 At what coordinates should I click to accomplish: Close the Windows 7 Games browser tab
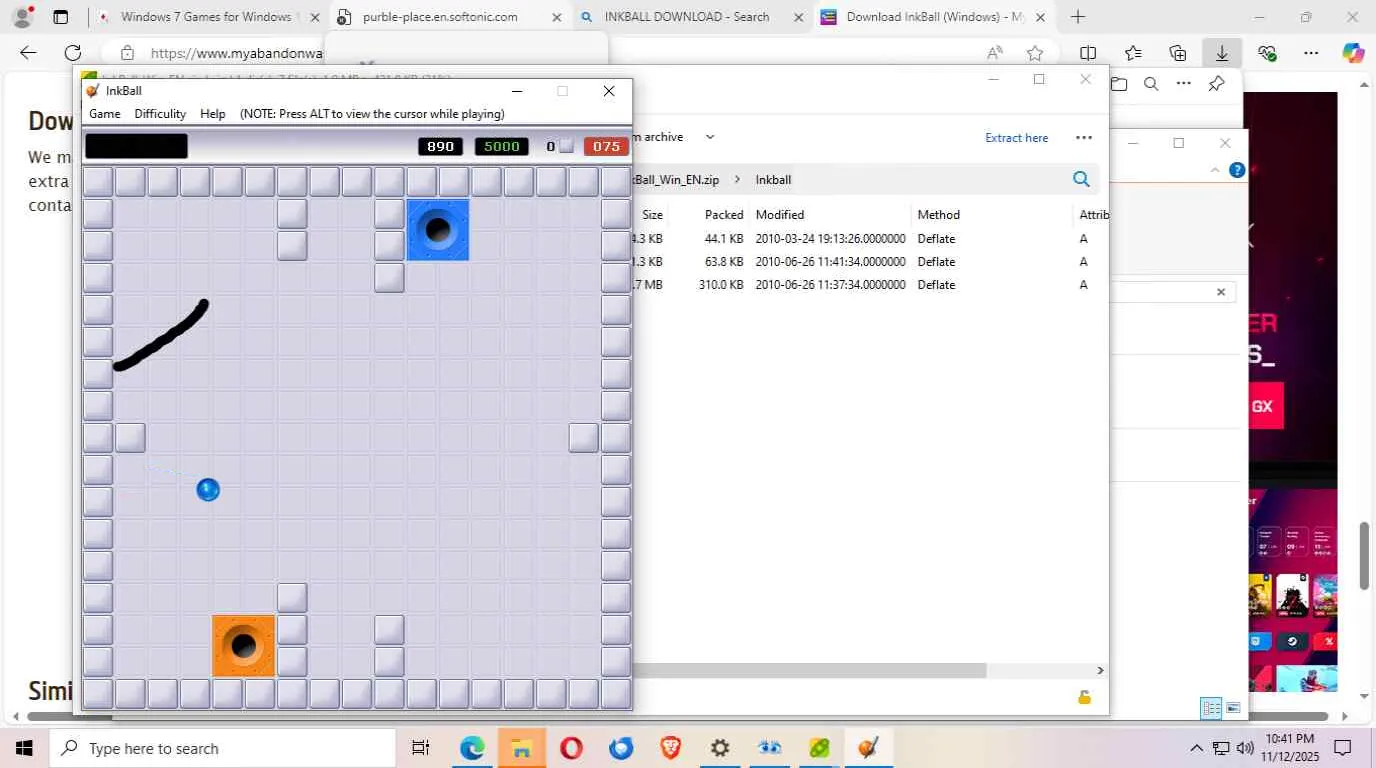tap(314, 17)
